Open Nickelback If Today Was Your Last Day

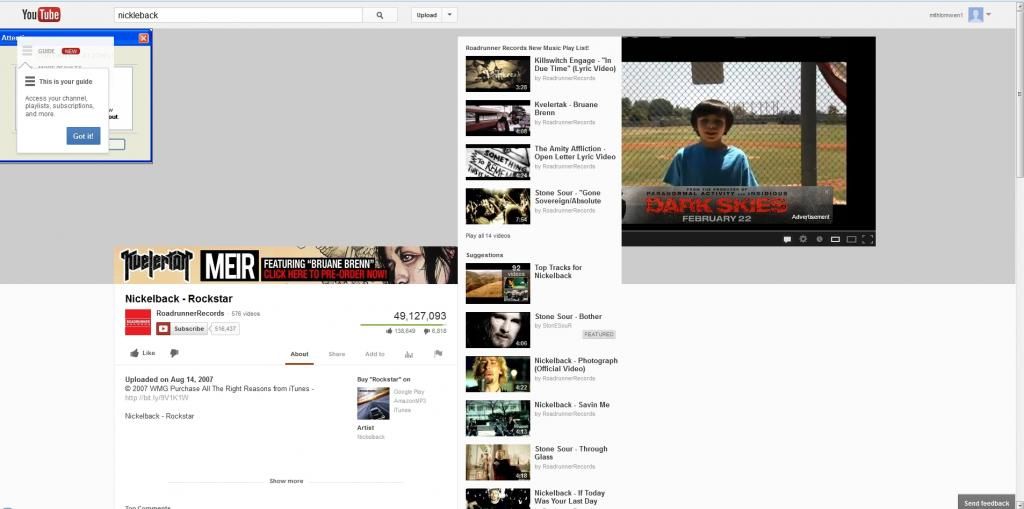(x=569, y=497)
